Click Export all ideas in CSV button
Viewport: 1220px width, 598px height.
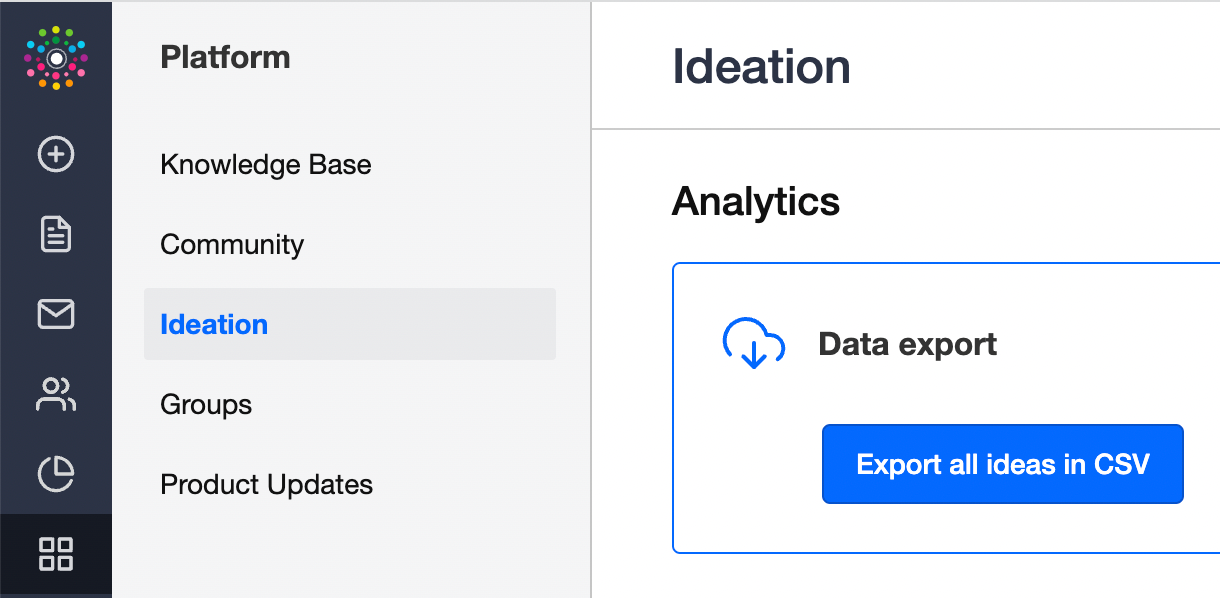point(1003,464)
